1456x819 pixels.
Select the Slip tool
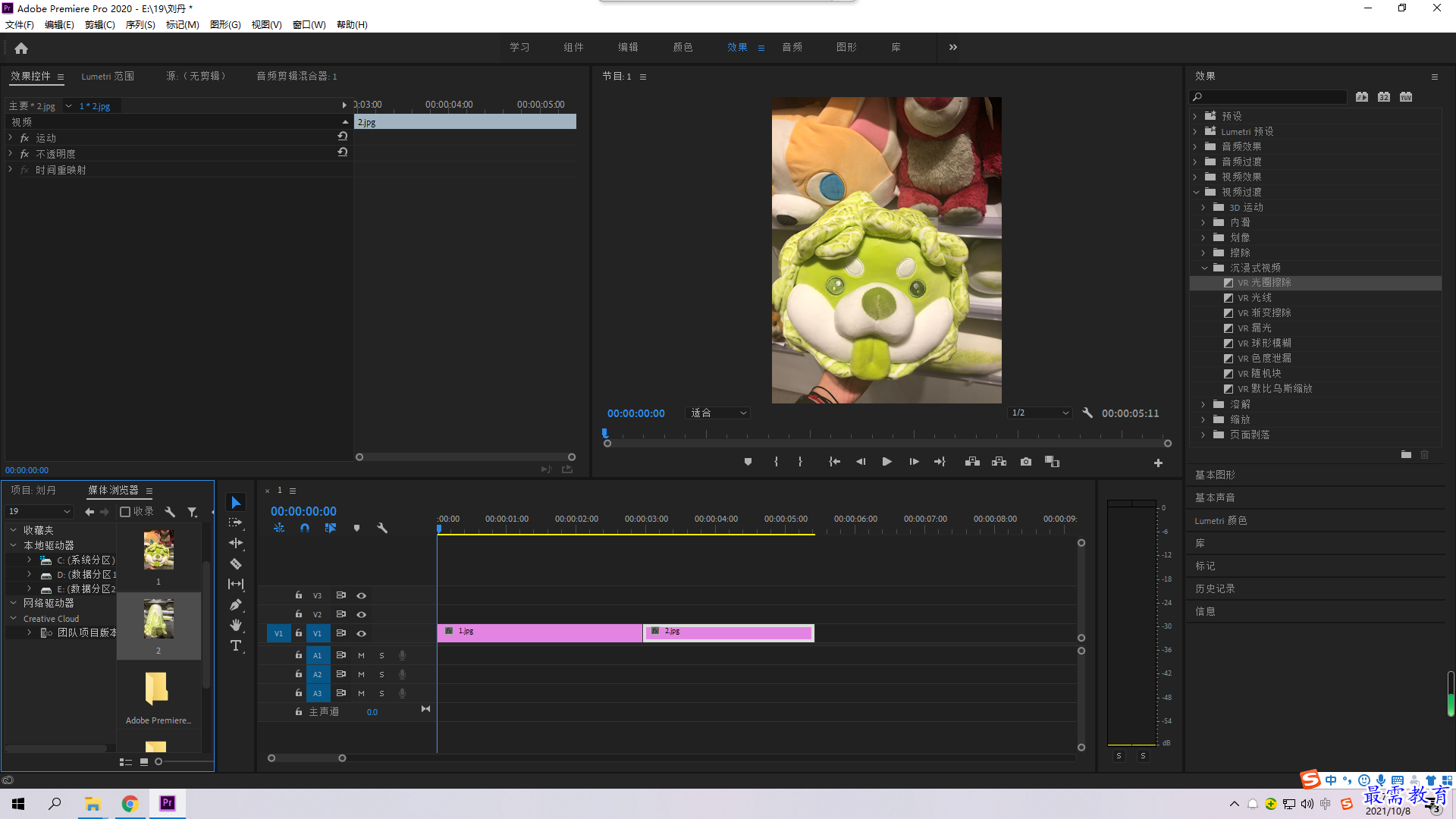pos(236,584)
